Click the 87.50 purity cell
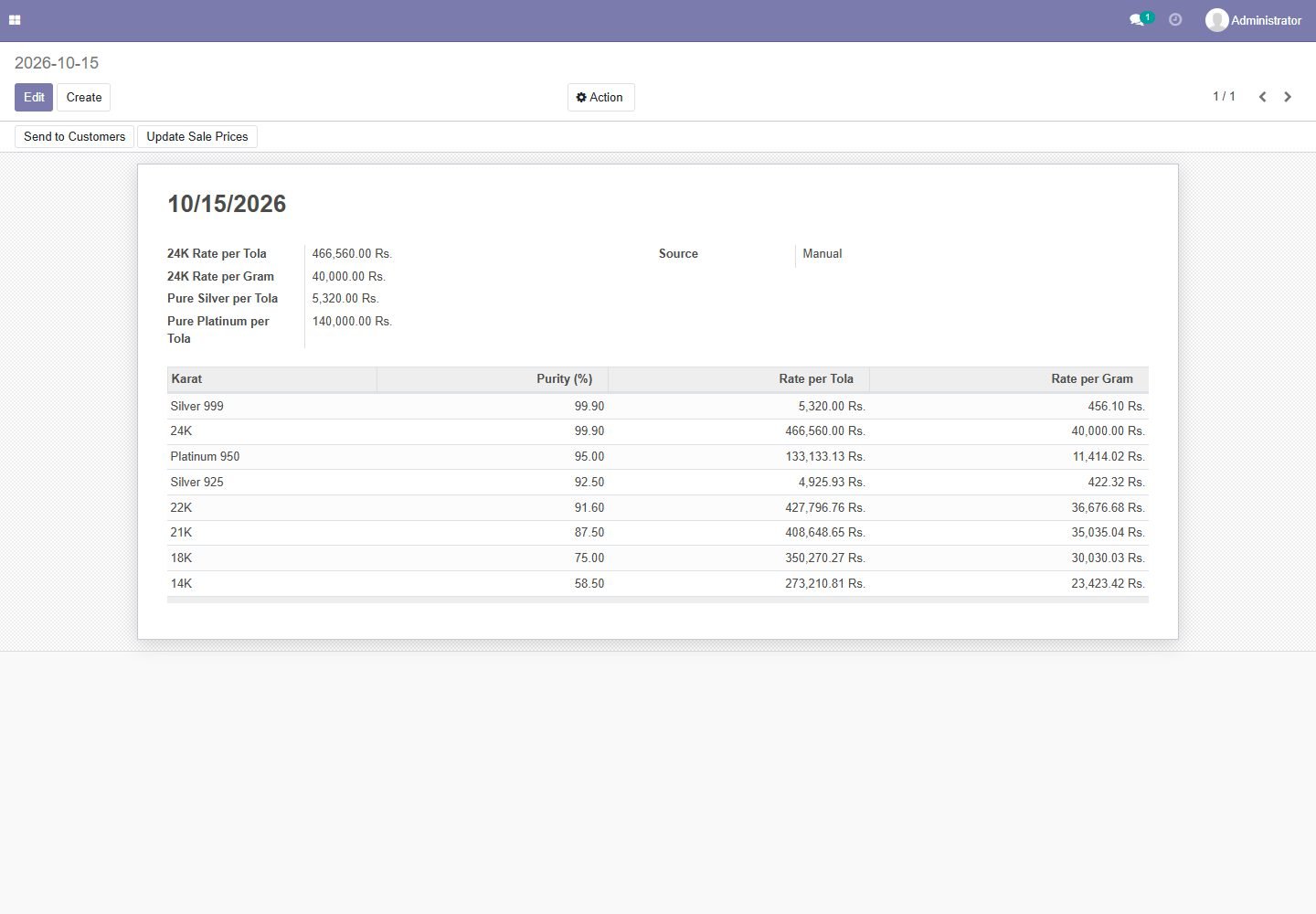Image resolution: width=1316 pixels, height=914 pixels. (589, 533)
